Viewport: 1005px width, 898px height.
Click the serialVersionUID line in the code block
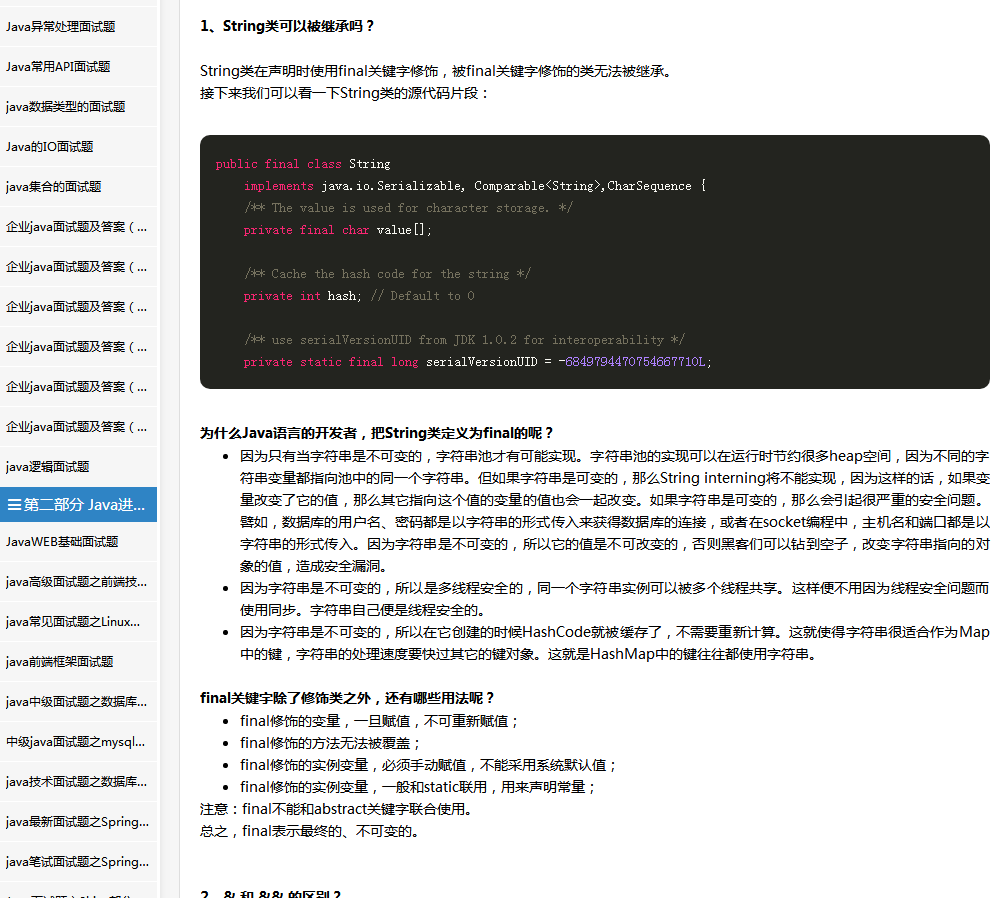[477, 362]
